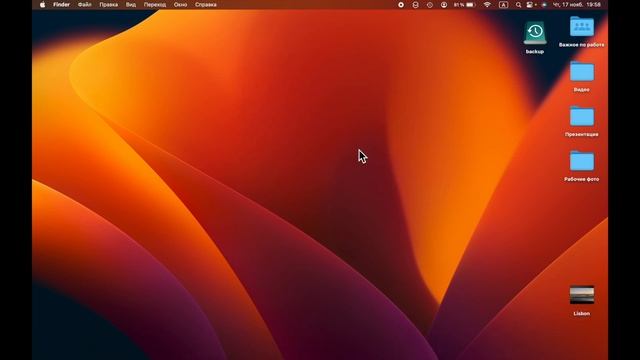Select the Видео folder
Screen dimensions: 640x360
coord(582,71)
